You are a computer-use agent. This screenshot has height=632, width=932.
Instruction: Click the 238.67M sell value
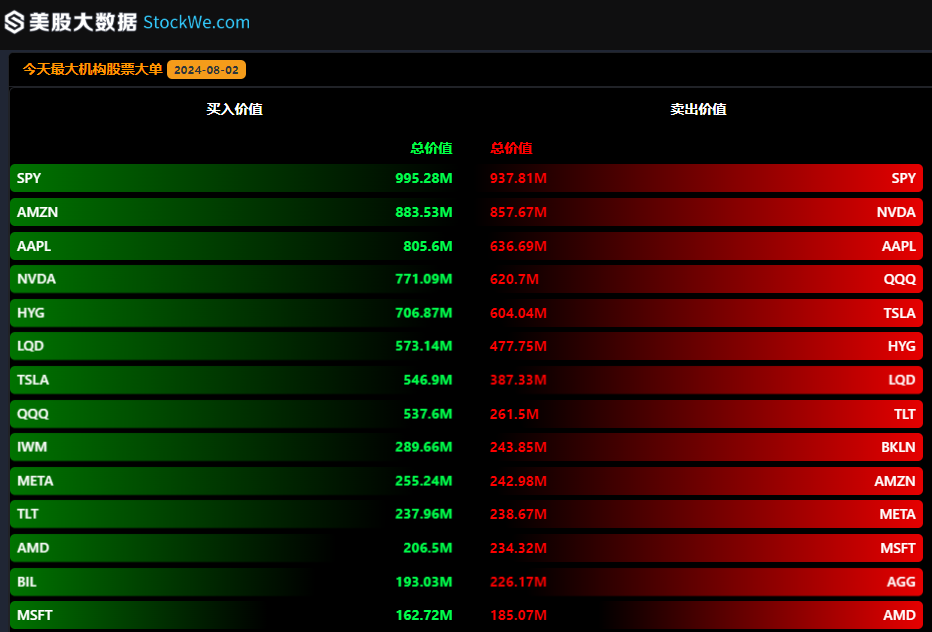pyautogui.click(x=518, y=514)
